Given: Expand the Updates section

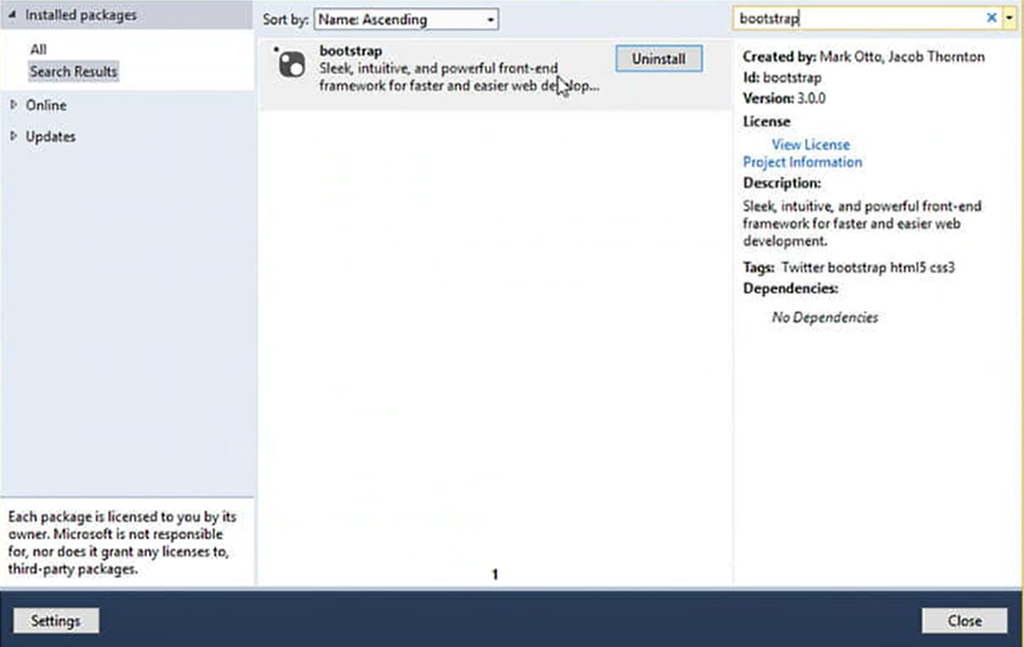Looking at the screenshot, I should pyautogui.click(x=13, y=136).
